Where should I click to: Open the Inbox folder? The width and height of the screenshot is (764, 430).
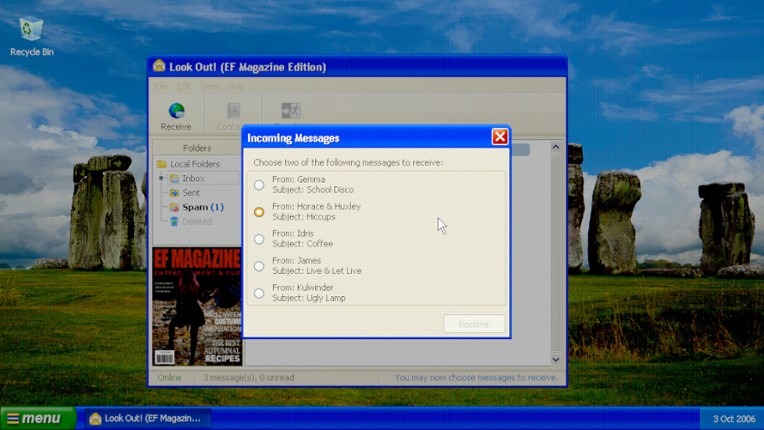[192, 178]
